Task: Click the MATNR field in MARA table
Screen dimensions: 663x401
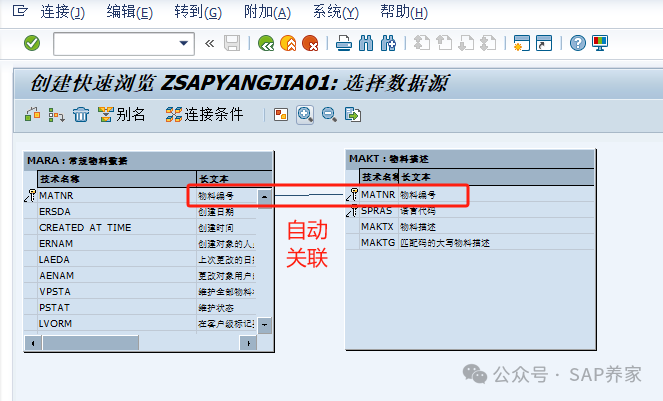Action: (56, 196)
